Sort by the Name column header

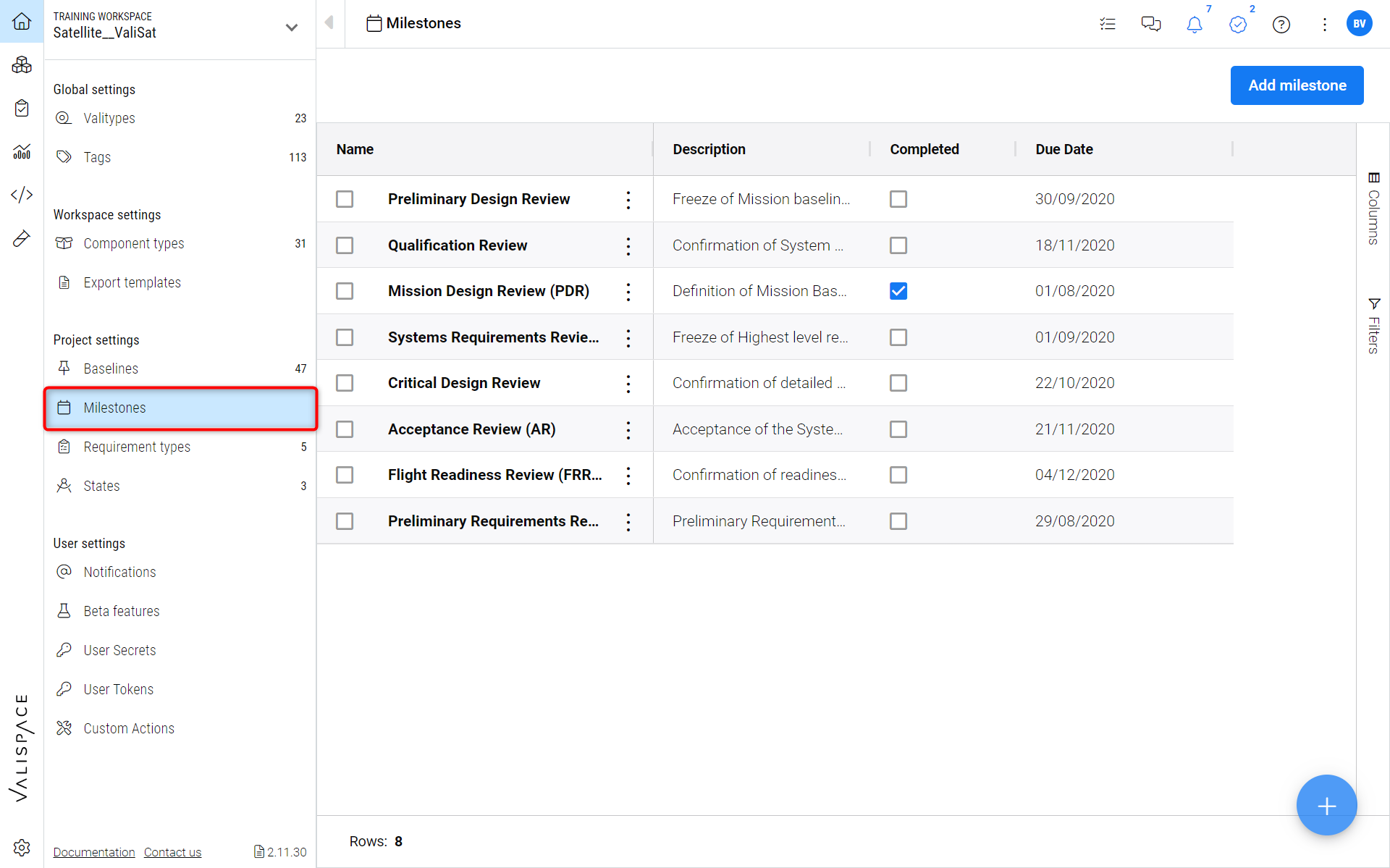tap(355, 149)
